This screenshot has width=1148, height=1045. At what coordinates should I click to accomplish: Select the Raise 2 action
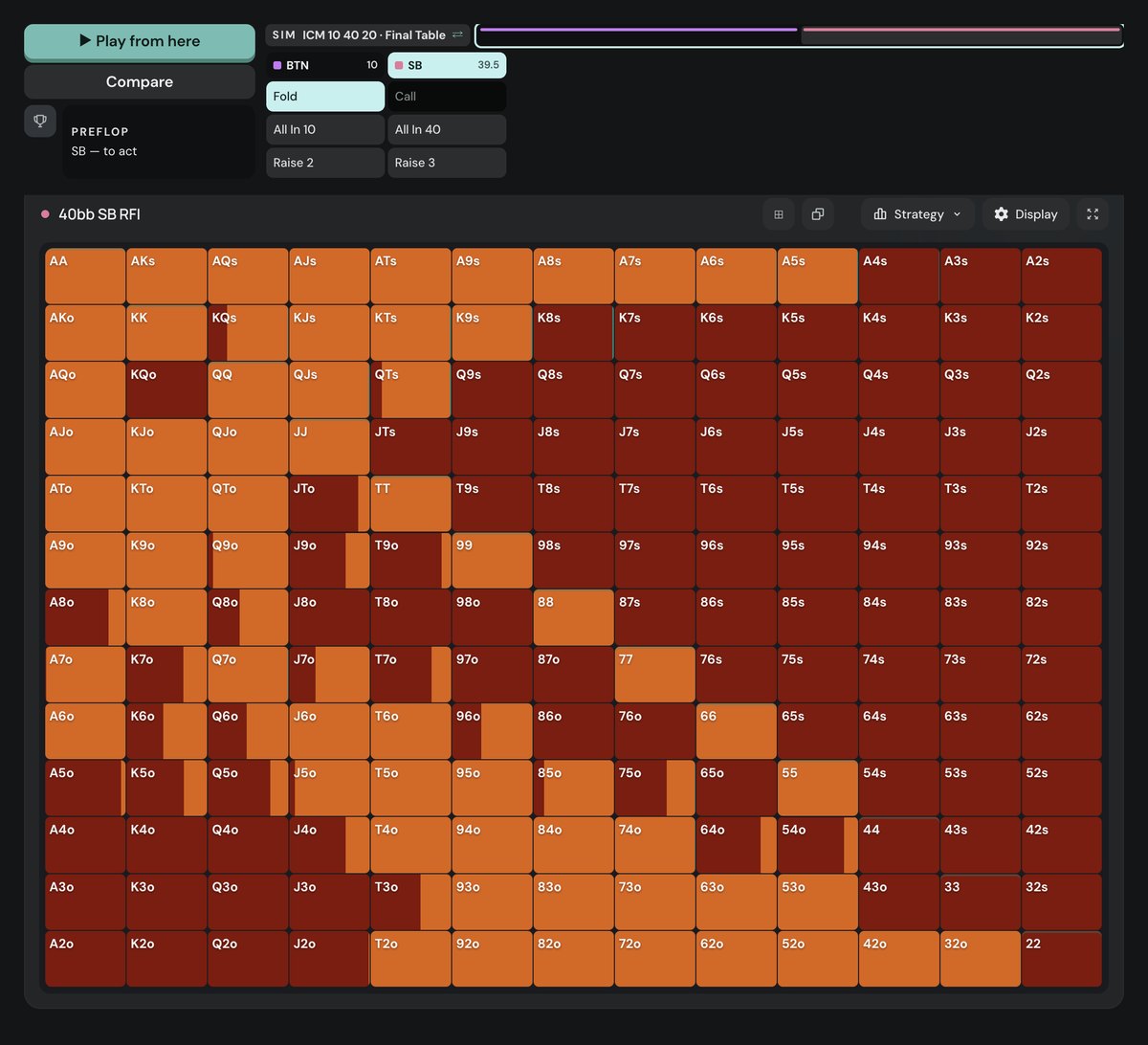pyautogui.click(x=325, y=163)
